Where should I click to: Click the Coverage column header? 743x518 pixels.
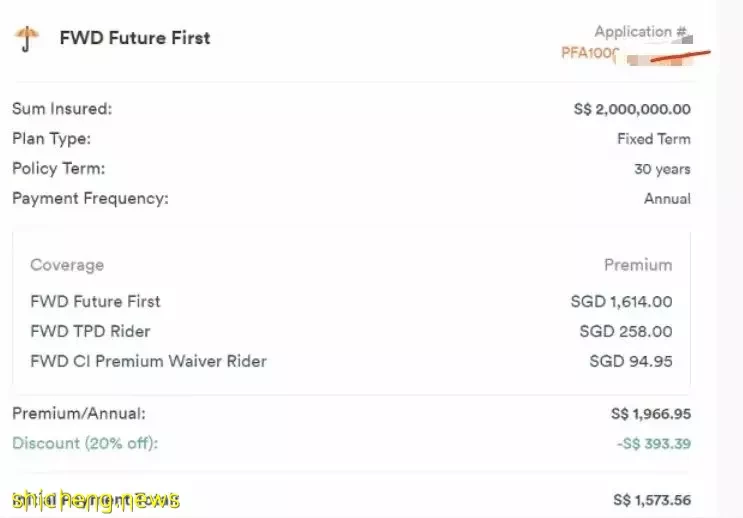coord(67,265)
